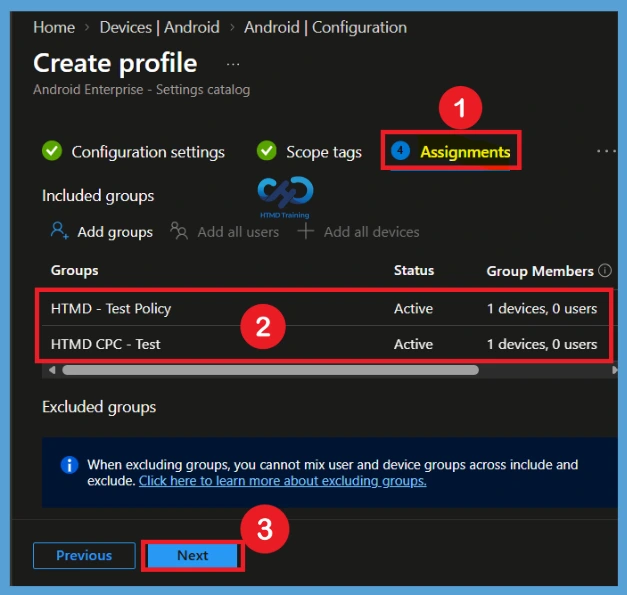Click the Next button
The width and height of the screenshot is (627, 595).
point(193,555)
